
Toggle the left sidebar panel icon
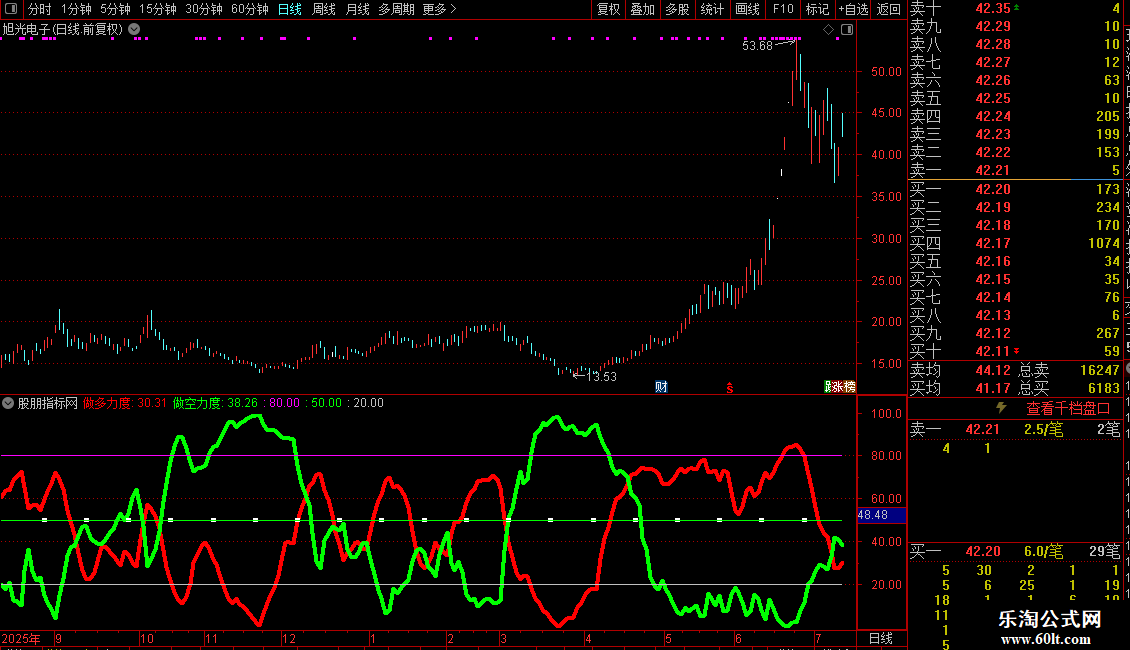point(11,9)
